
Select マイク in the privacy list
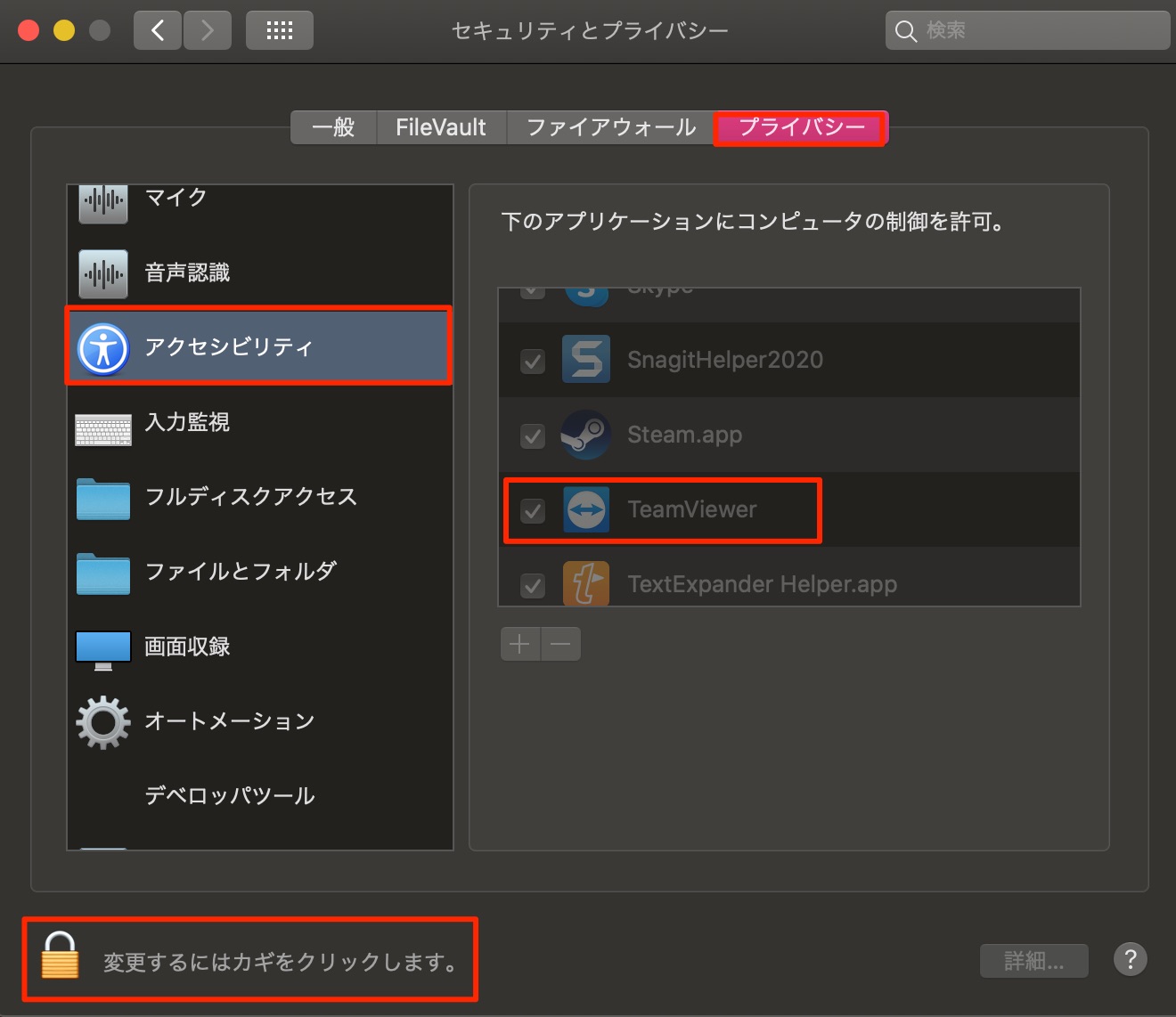click(x=260, y=203)
